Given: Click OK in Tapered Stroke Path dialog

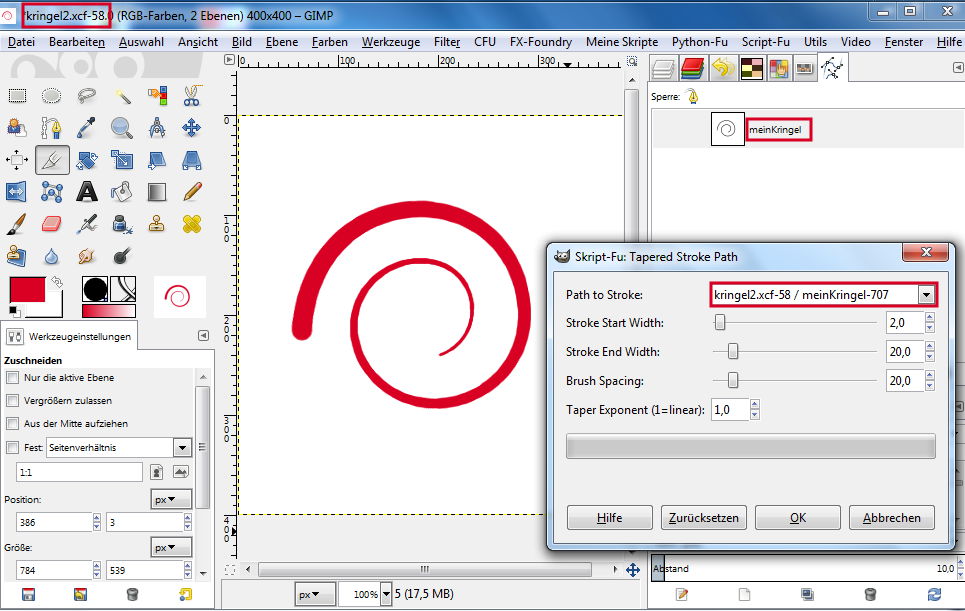Looking at the screenshot, I should click(797, 518).
